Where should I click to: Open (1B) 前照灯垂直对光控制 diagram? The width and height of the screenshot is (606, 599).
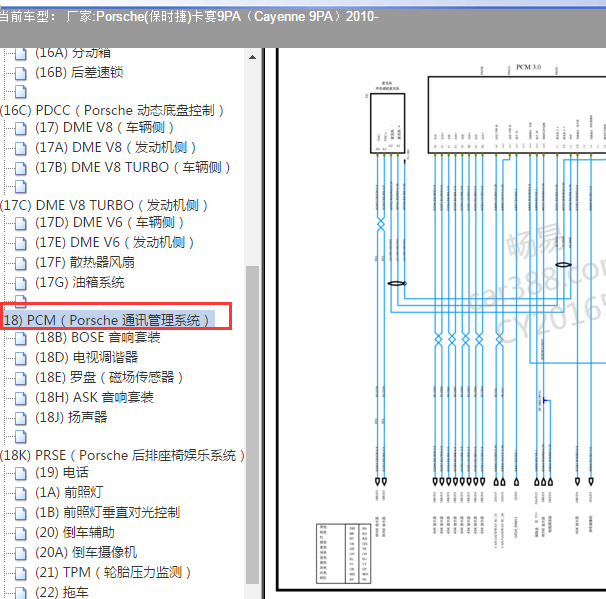click(107, 512)
